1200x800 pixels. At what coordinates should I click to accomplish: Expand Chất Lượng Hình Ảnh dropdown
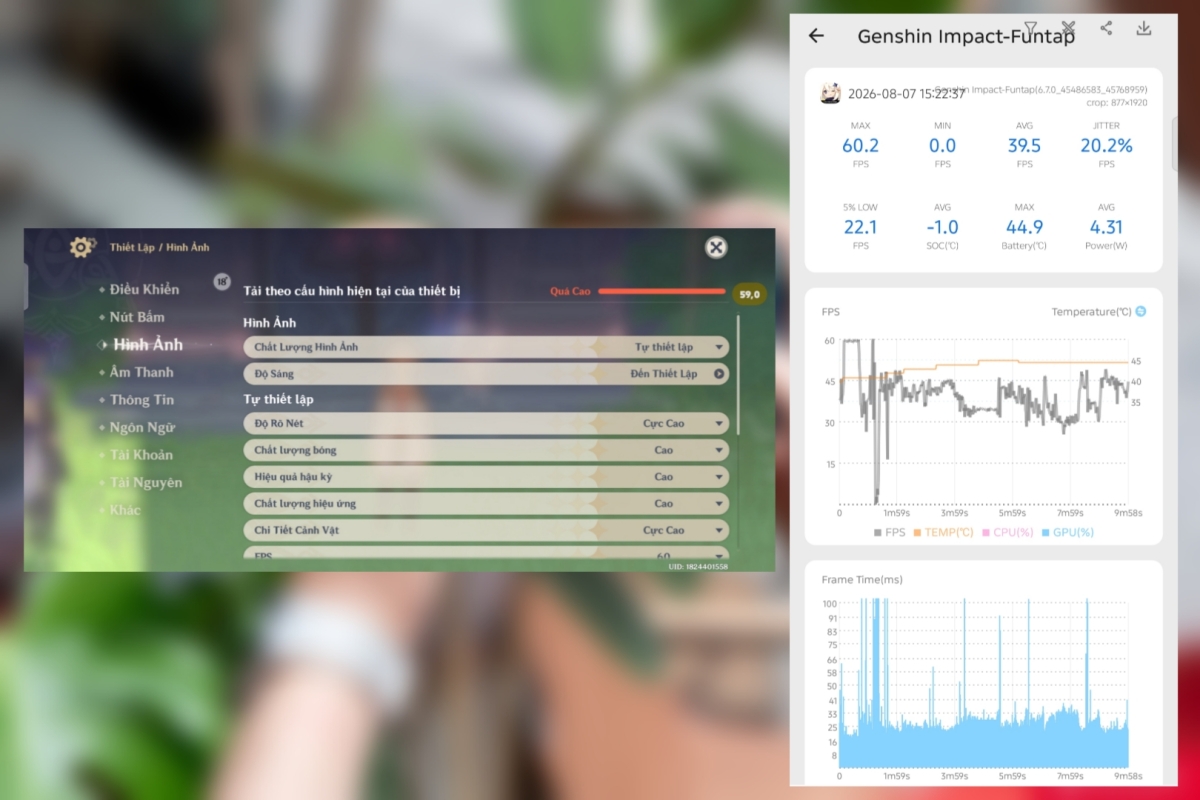[x=486, y=347]
